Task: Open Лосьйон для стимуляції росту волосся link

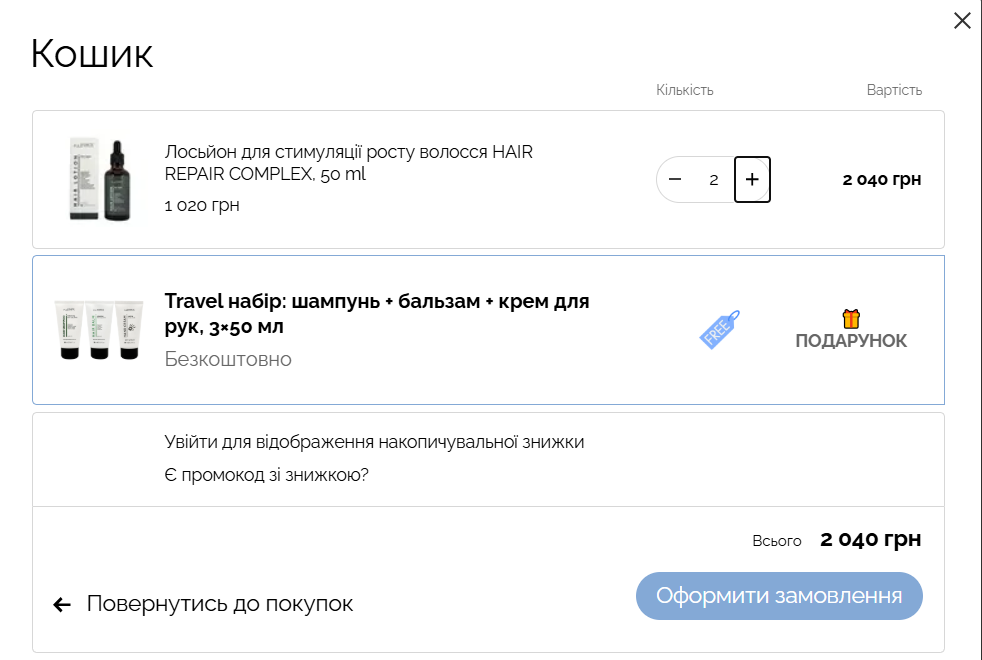Action: [348, 163]
